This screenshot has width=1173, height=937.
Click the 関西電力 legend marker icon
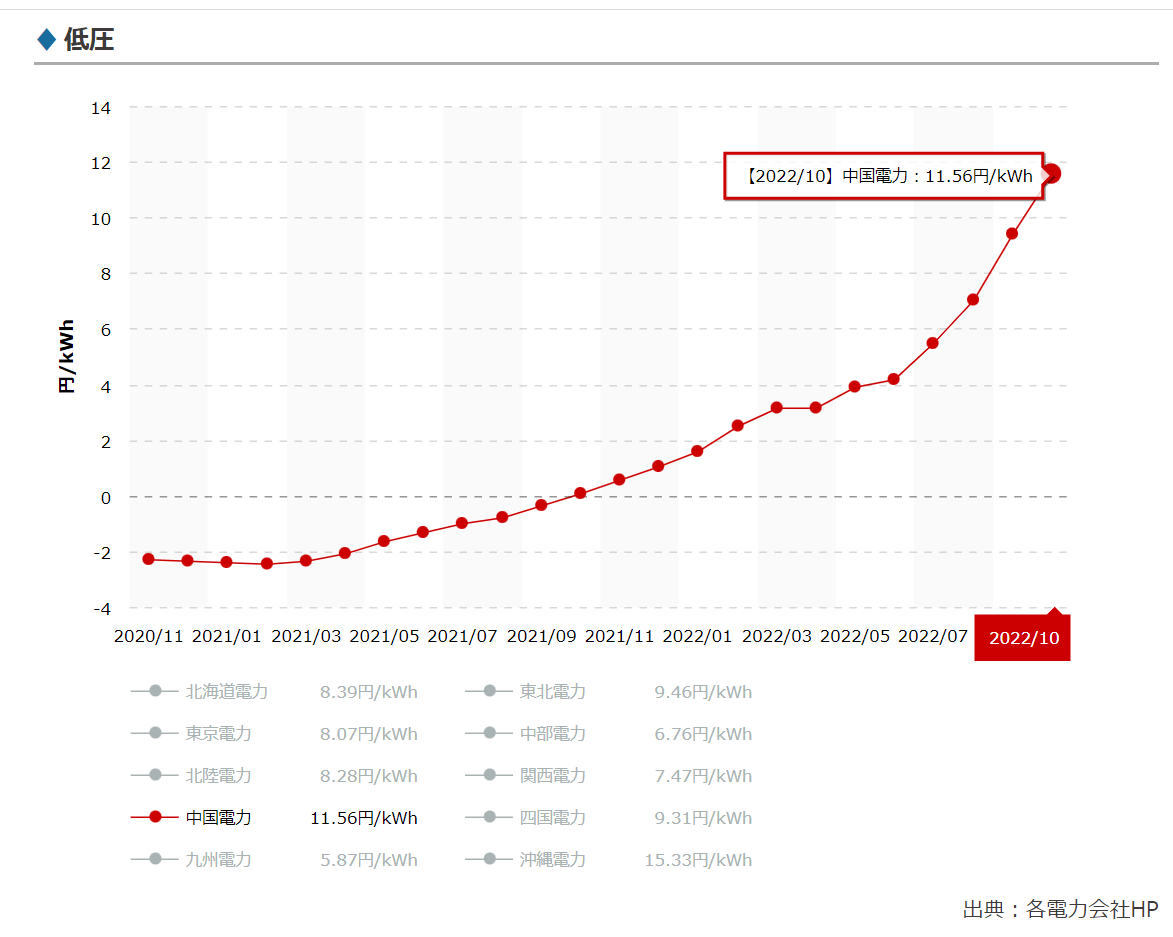[x=489, y=776]
